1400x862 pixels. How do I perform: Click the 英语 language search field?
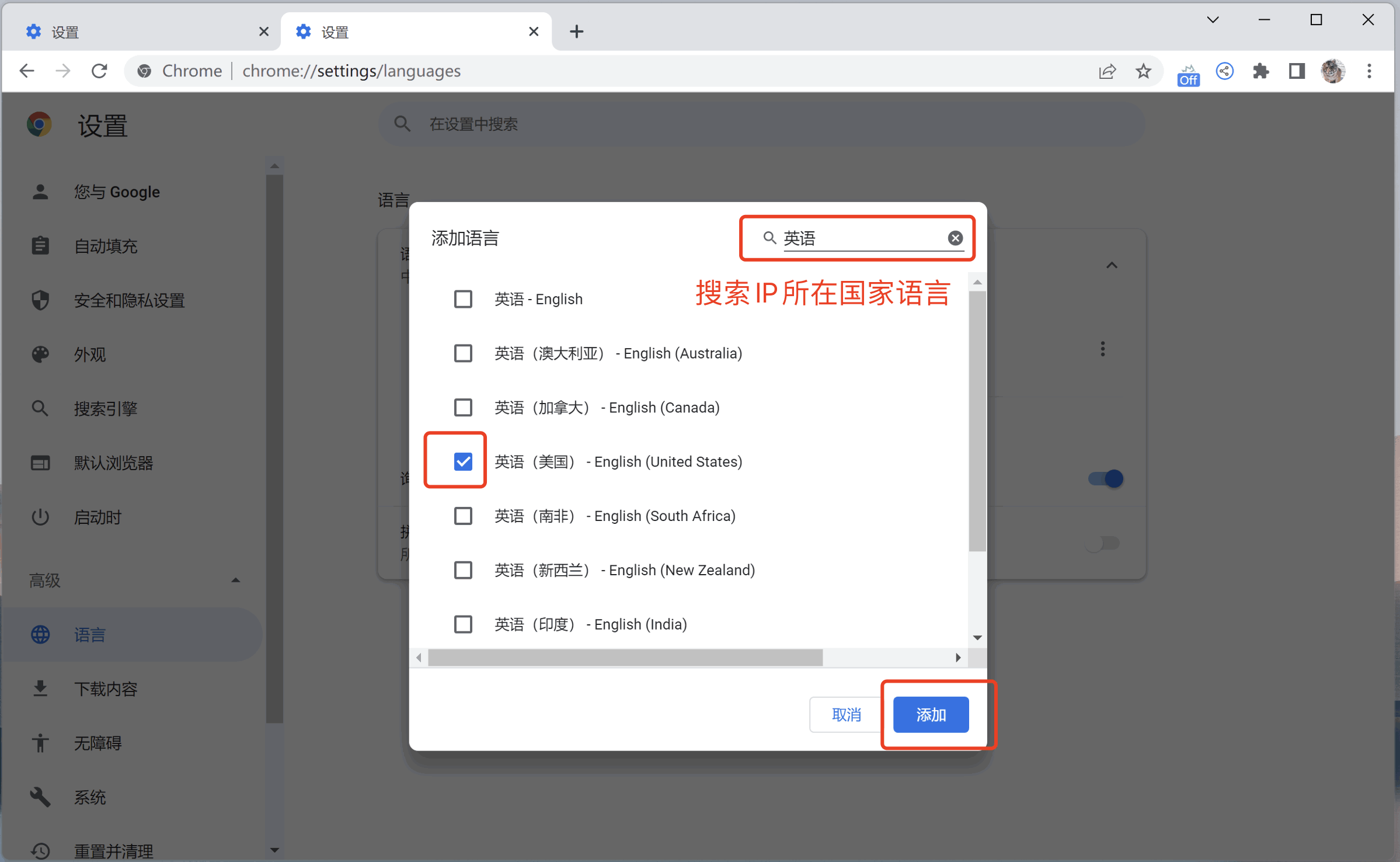coord(863,238)
